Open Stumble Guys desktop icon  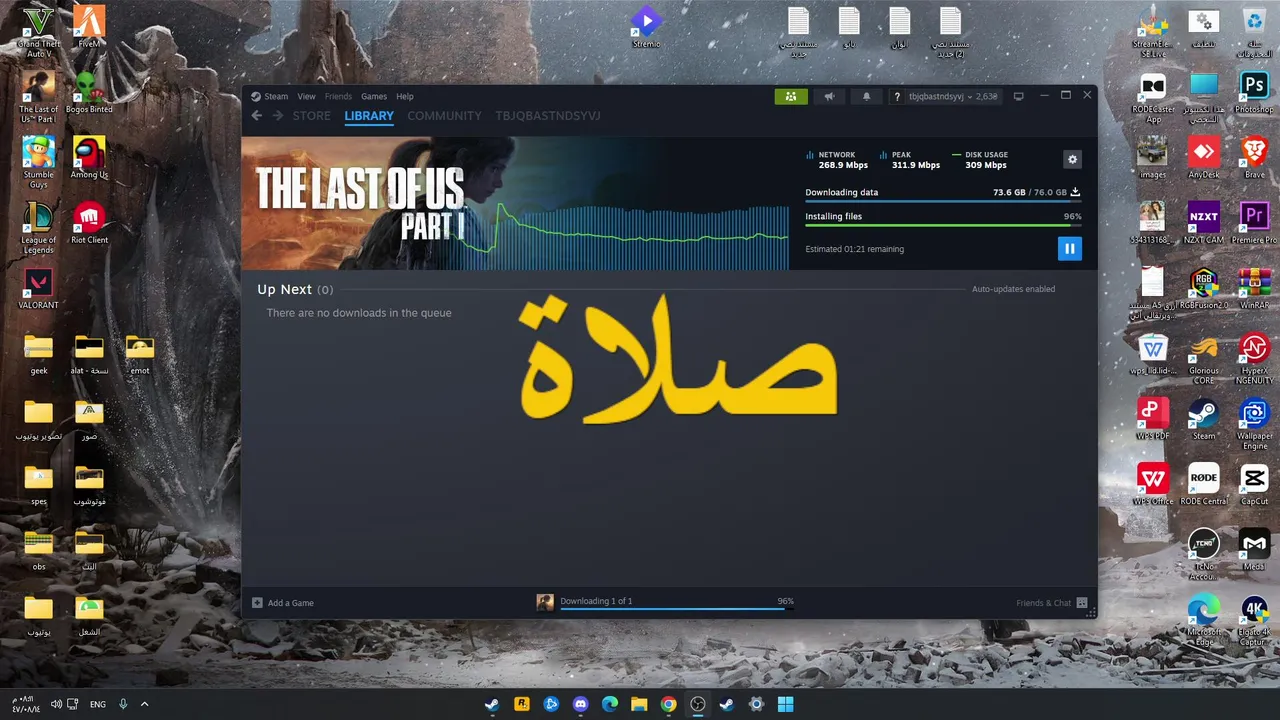(x=38, y=162)
